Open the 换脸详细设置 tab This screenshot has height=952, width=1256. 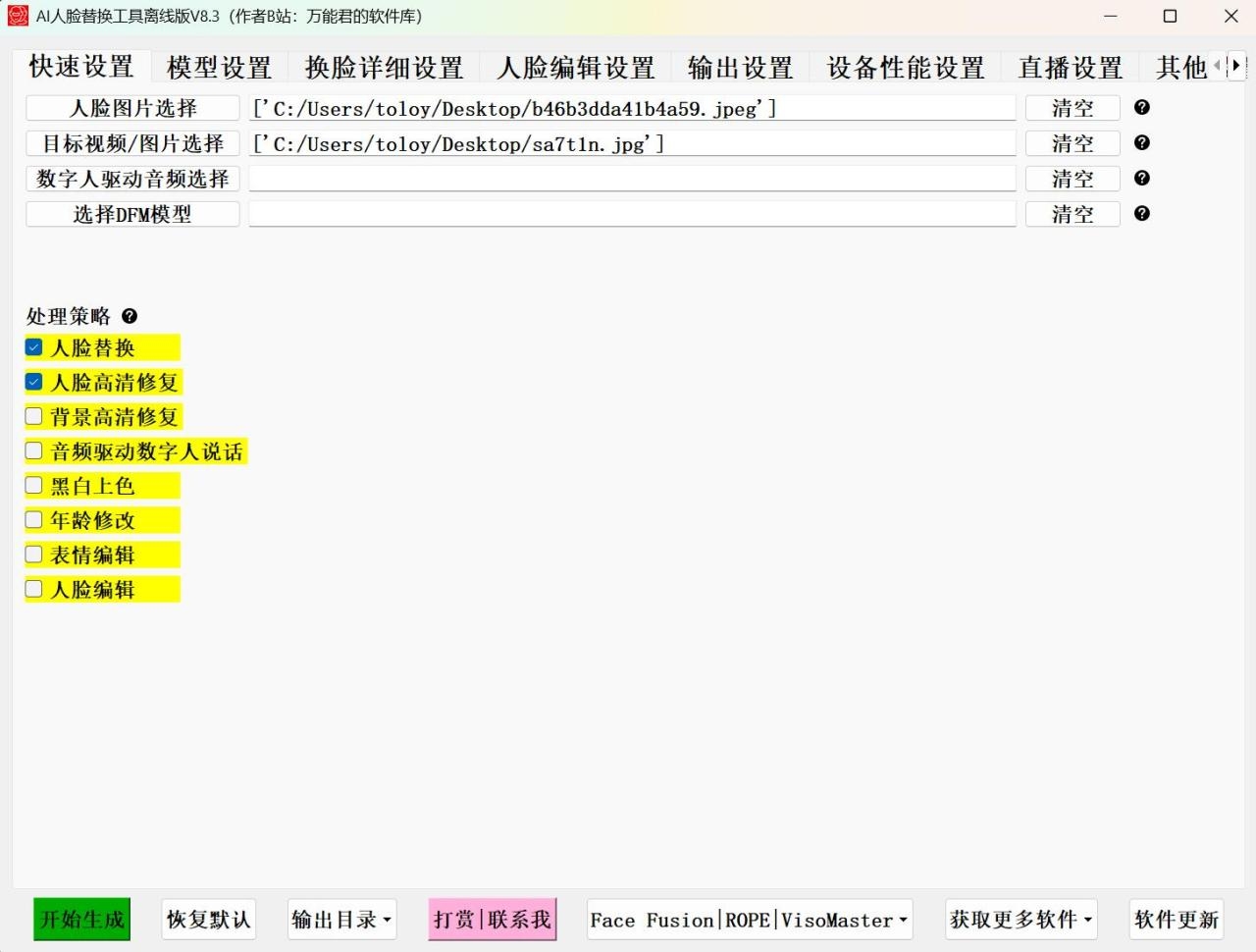tap(385, 67)
